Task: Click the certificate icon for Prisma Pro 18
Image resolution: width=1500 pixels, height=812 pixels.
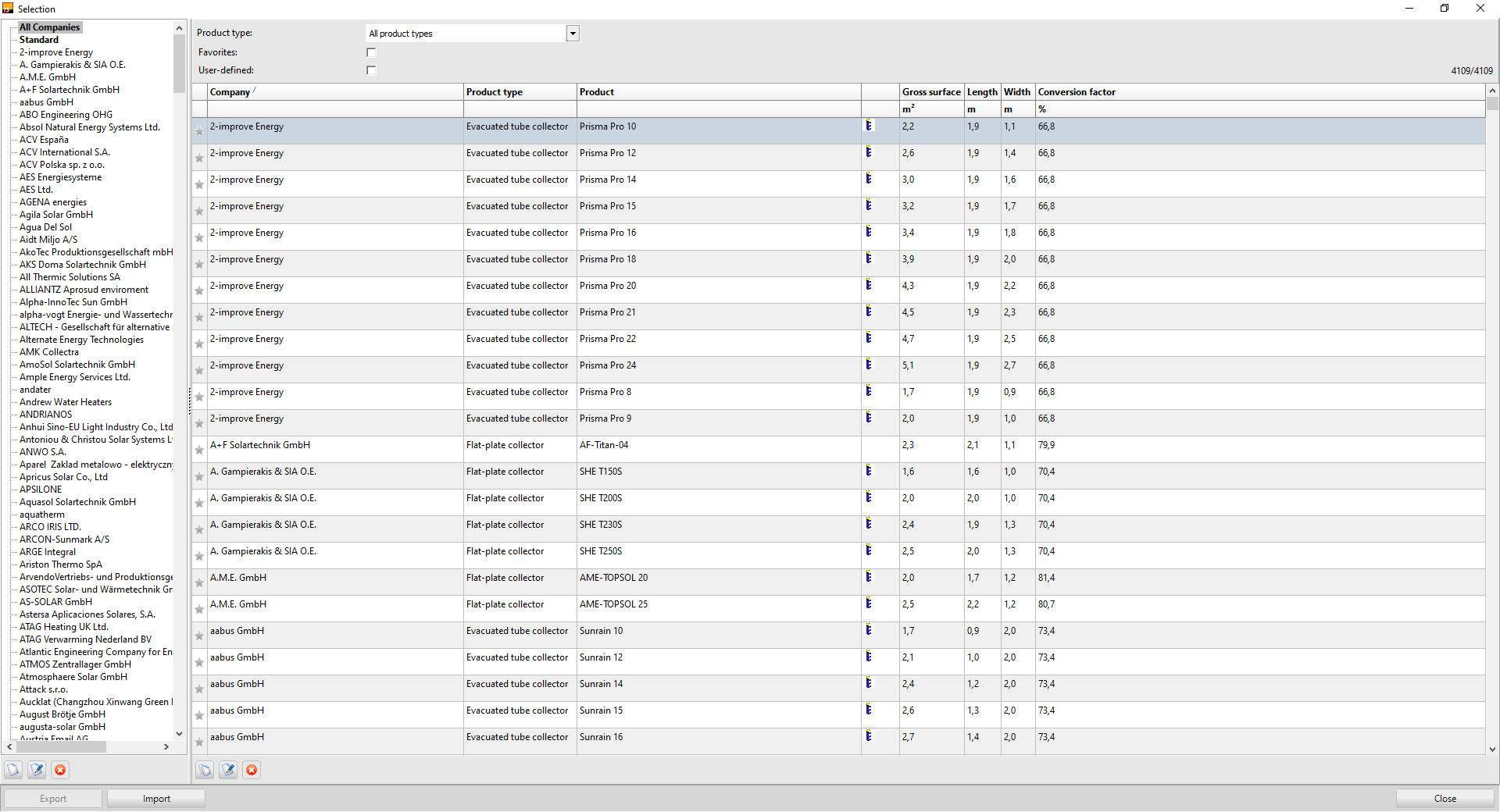Action: pyautogui.click(x=868, y=258)
